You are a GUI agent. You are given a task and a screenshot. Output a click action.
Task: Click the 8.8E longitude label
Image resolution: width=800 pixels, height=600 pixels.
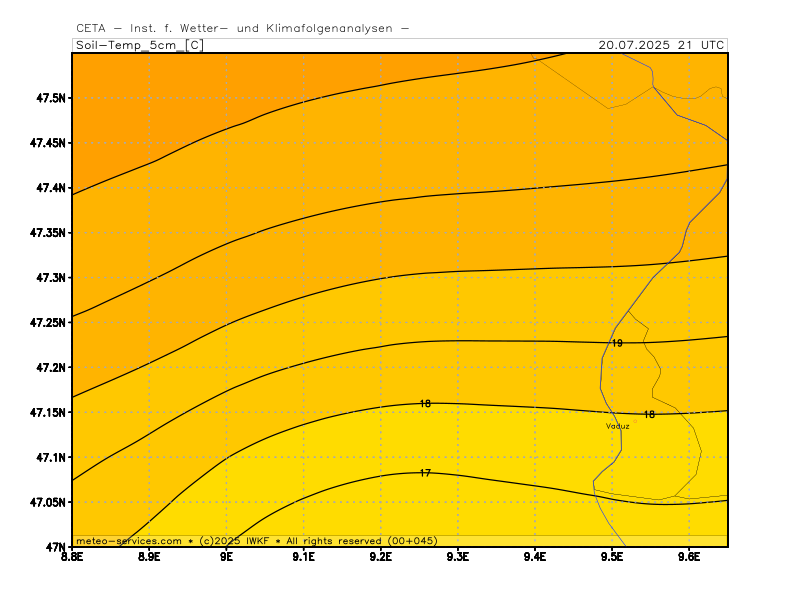[x=72, y=557]
